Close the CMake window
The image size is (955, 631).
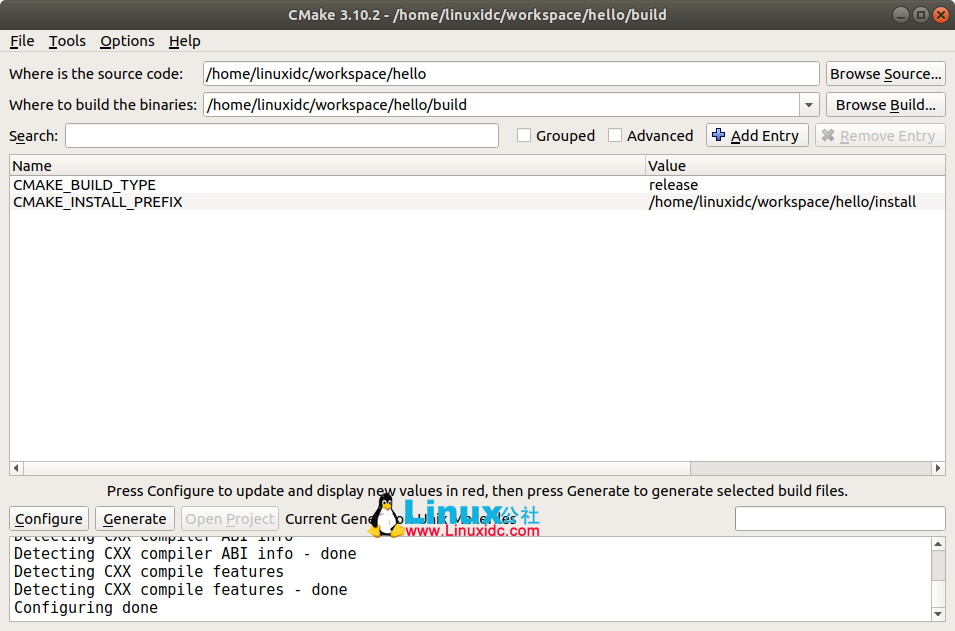941,15
